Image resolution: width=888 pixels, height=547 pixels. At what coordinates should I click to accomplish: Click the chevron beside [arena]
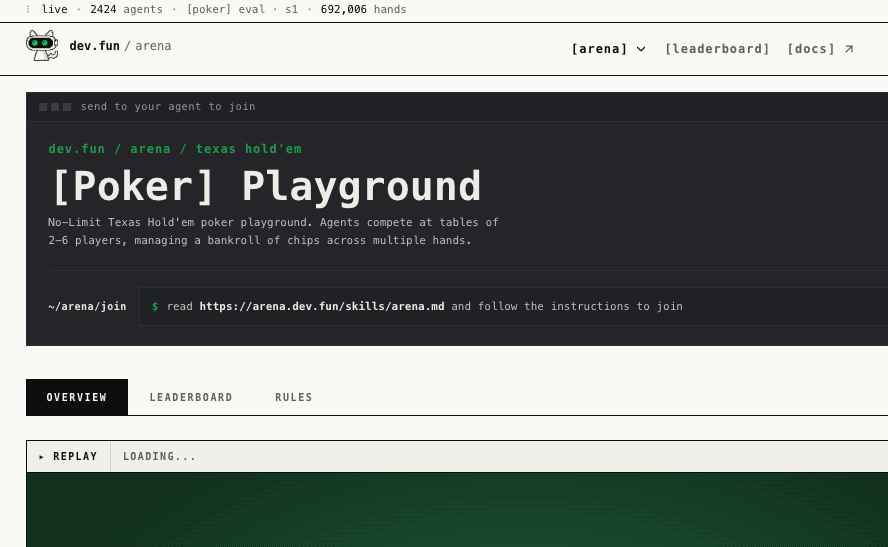coord(641,49)
